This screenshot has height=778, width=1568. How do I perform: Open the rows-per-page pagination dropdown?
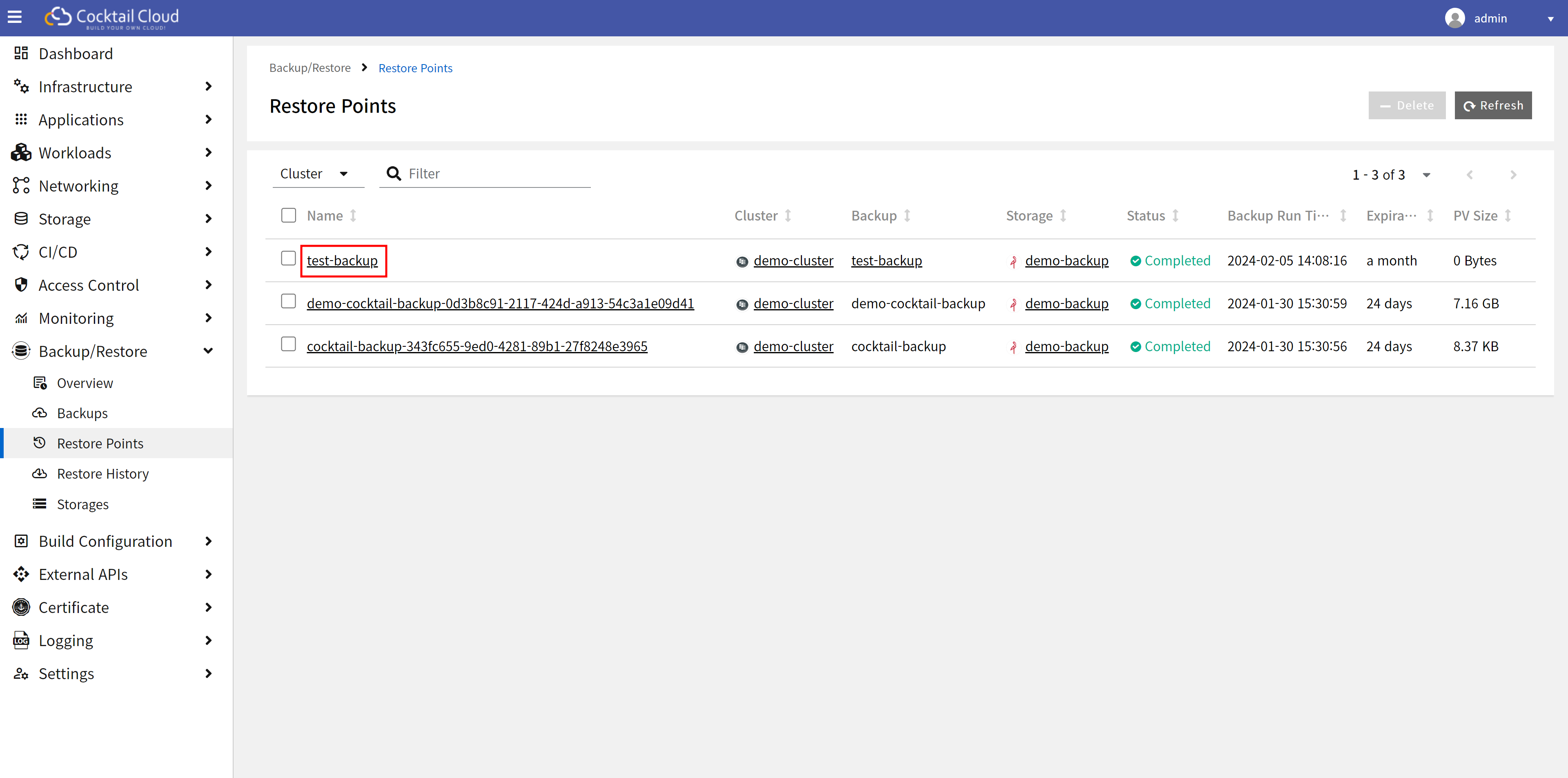pos(1426,175)
